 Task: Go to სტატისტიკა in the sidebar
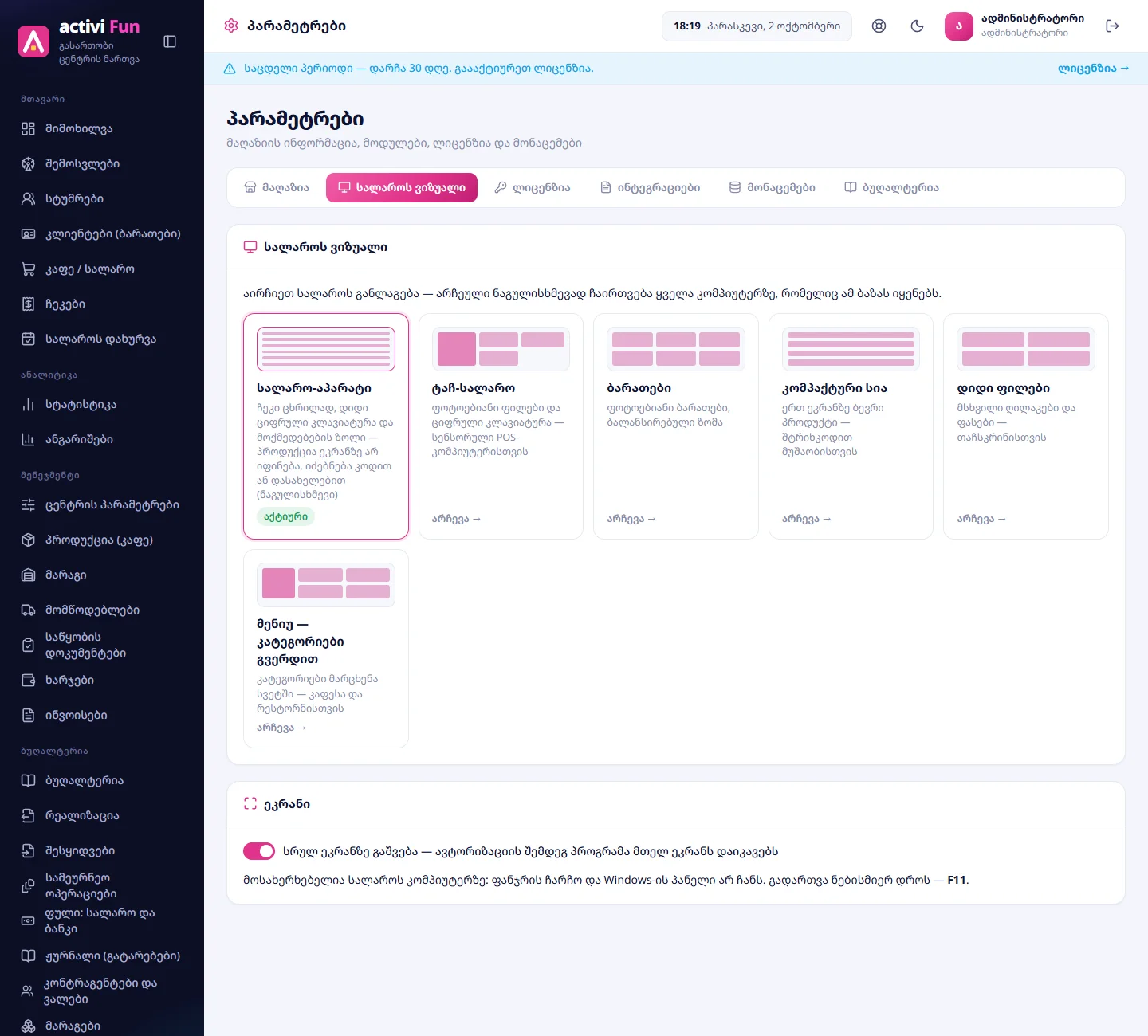(x=102, y=404)
